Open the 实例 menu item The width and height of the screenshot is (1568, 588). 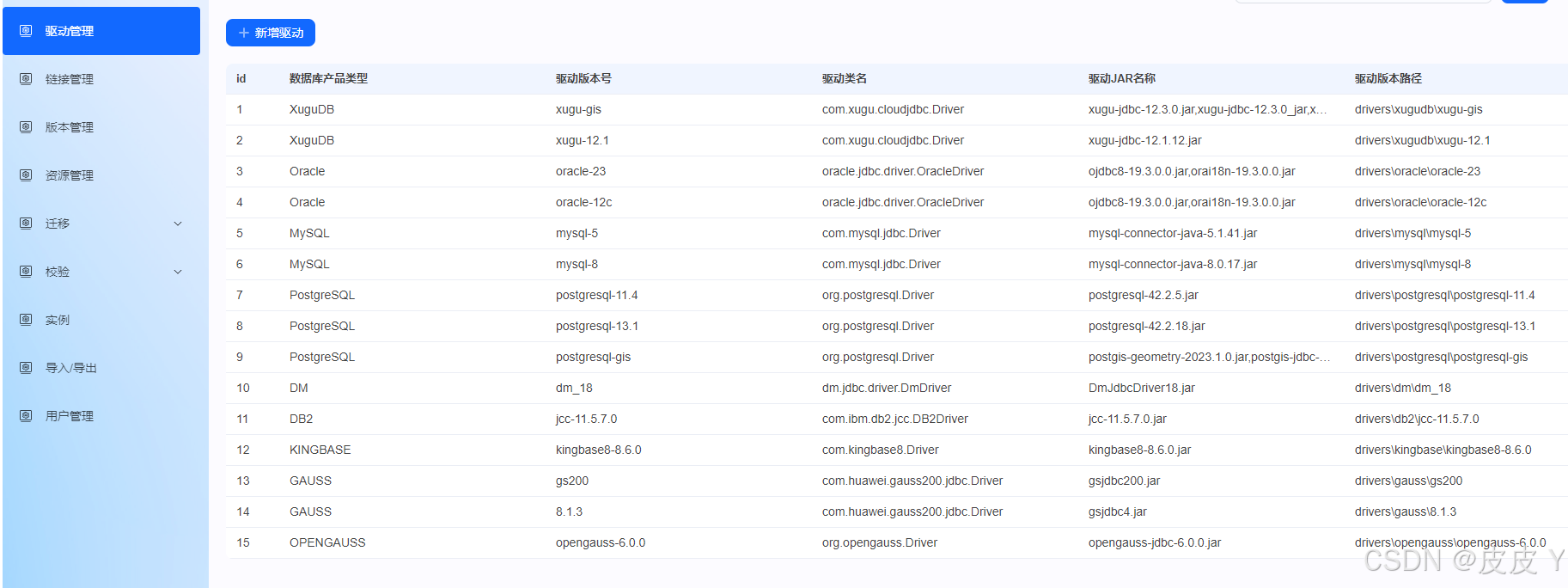pos(101,320)
